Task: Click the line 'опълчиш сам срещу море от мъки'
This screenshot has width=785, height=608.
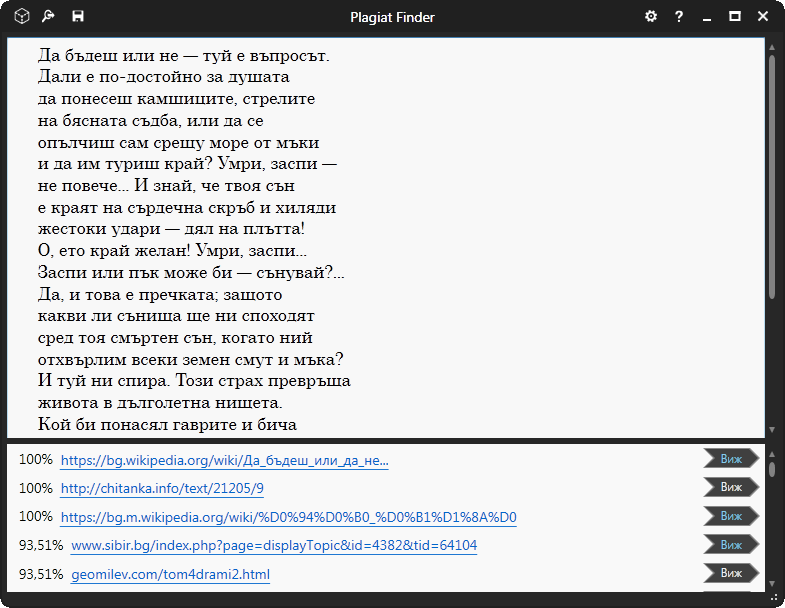Action: (178, 143)
